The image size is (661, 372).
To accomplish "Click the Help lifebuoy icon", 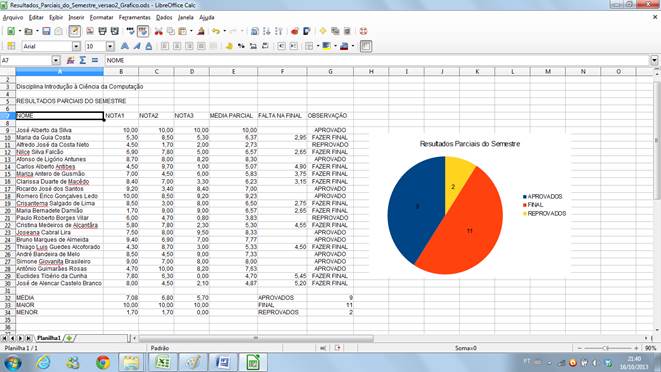I will coord(363,31).
